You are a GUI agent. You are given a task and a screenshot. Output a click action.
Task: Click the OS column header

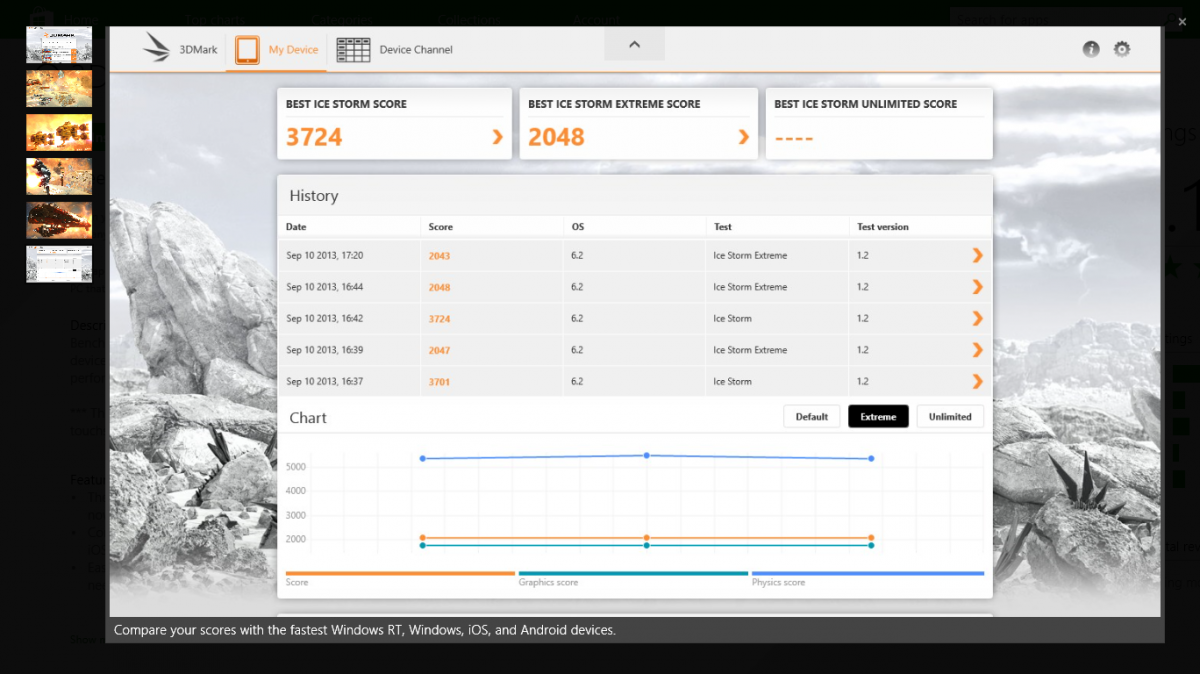coord(578,227)
